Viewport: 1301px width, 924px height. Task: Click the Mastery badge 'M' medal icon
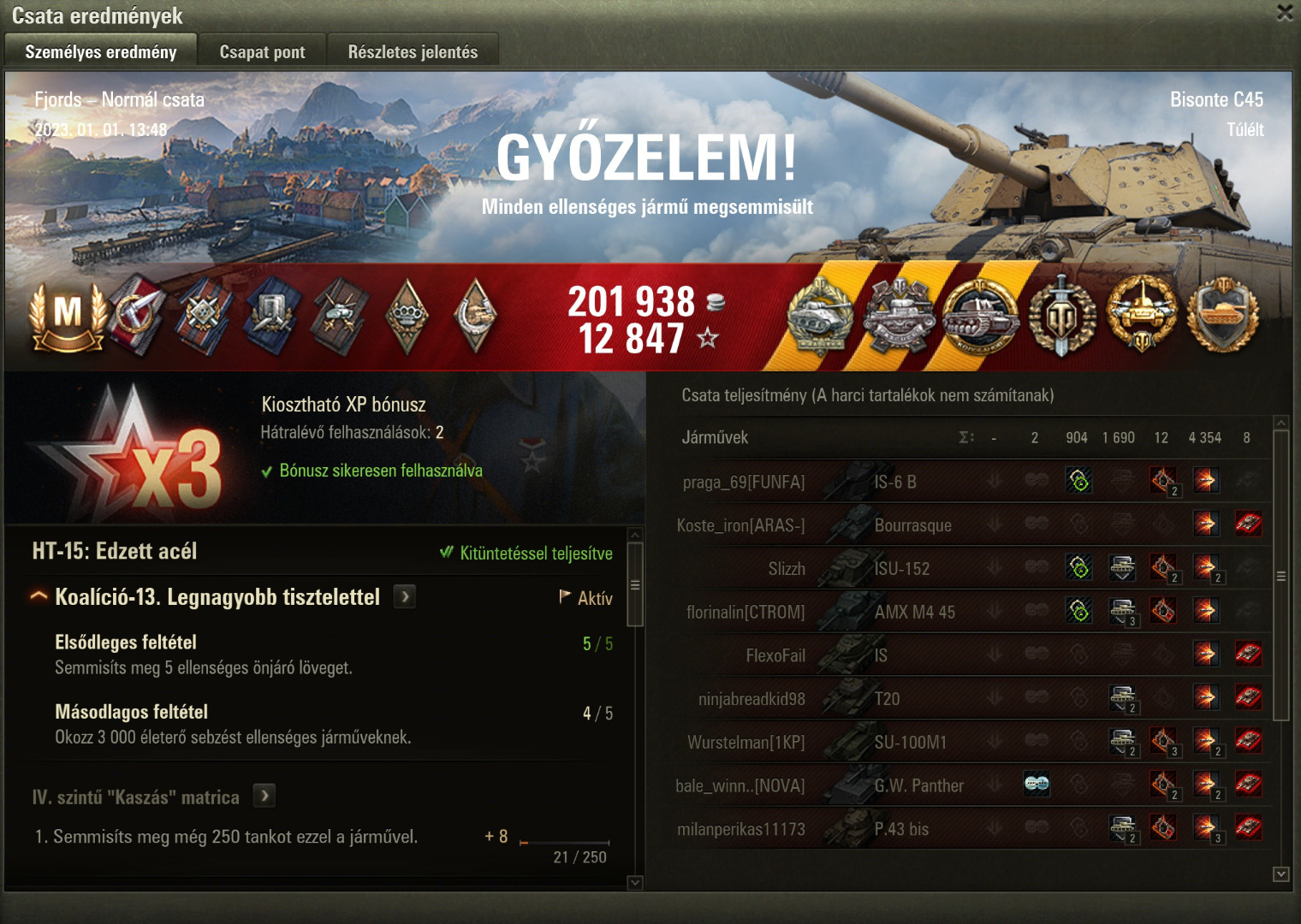click(68, 316)
